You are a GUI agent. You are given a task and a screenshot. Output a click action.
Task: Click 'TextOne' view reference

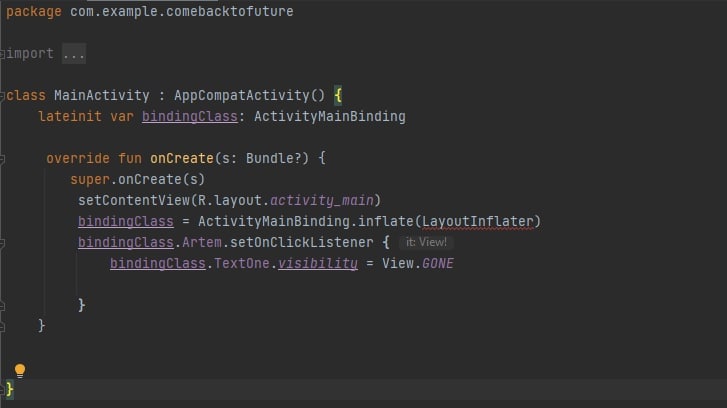(x=242, y=263)
